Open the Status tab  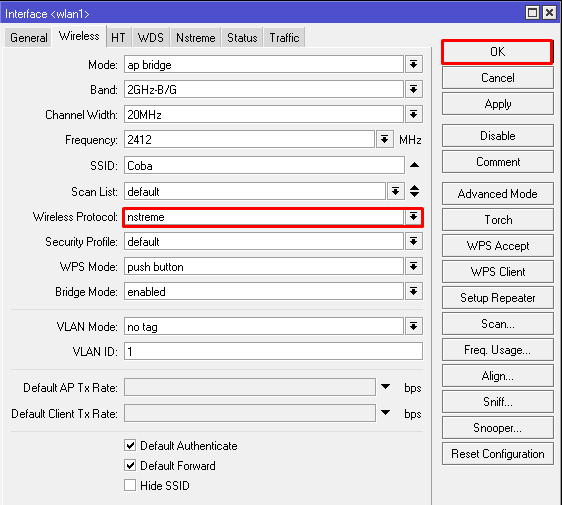pos(242,38)
